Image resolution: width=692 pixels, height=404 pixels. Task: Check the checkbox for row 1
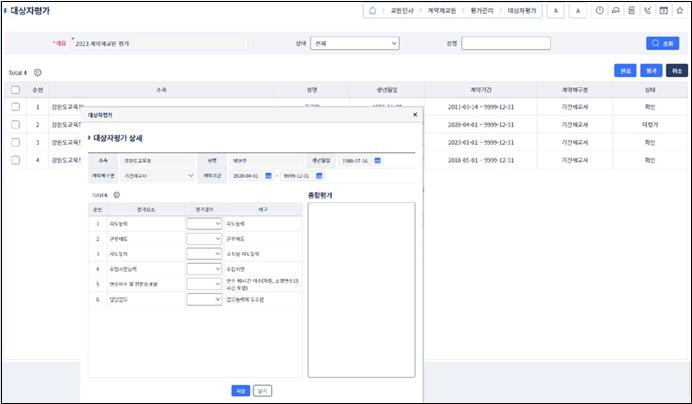pyautogui.click(x=15, y=107)
